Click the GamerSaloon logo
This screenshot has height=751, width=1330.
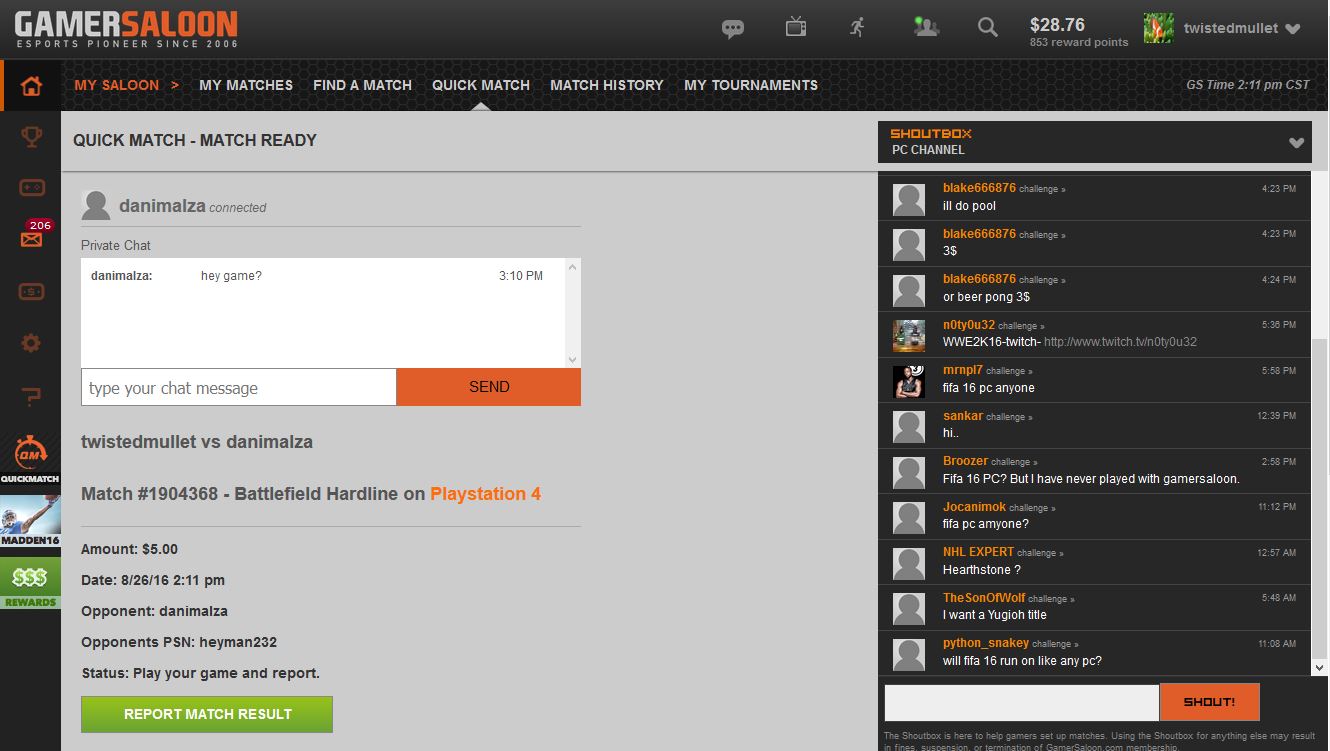[126, 29]
